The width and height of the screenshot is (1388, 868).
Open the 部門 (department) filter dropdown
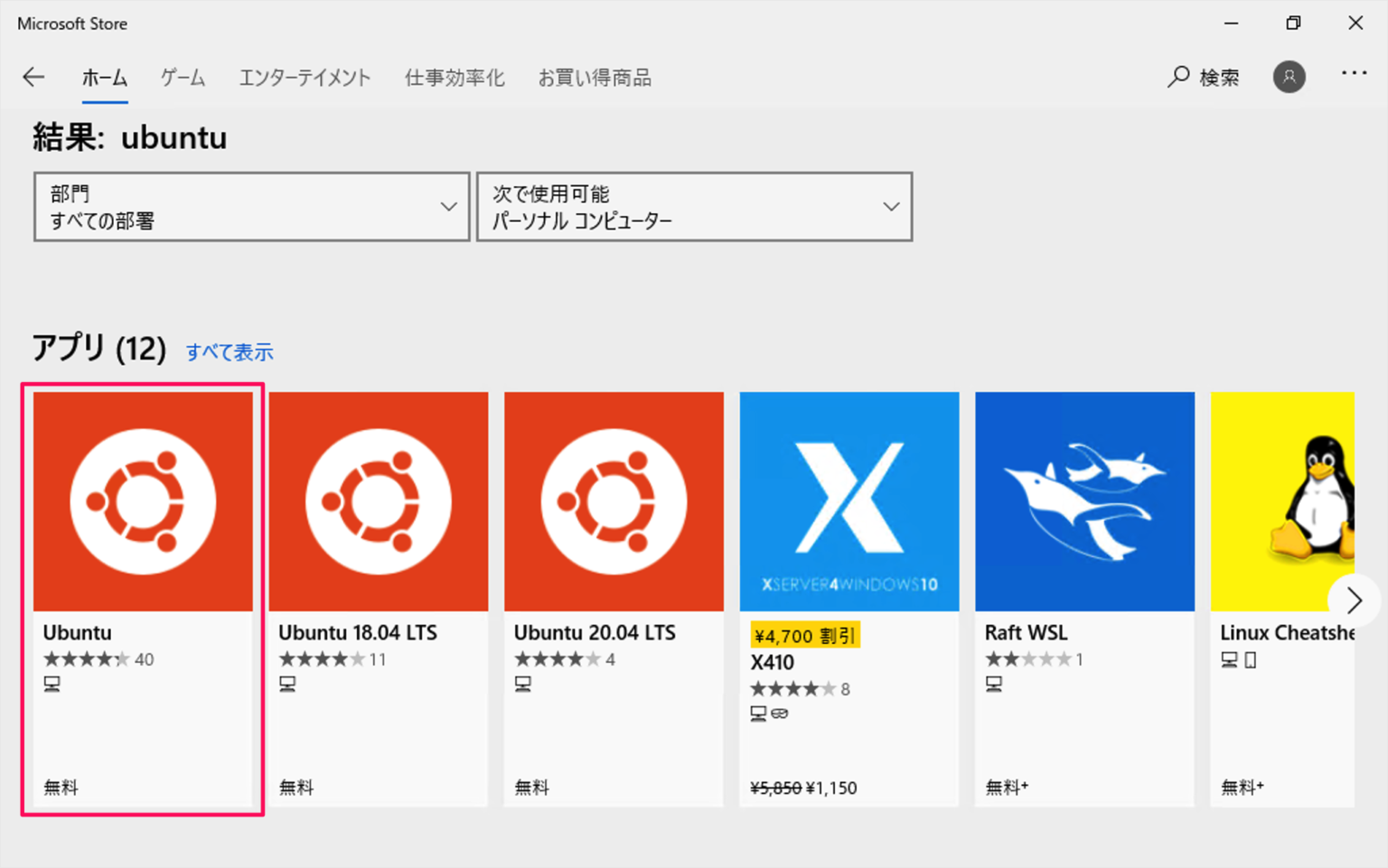coord(251,206)
